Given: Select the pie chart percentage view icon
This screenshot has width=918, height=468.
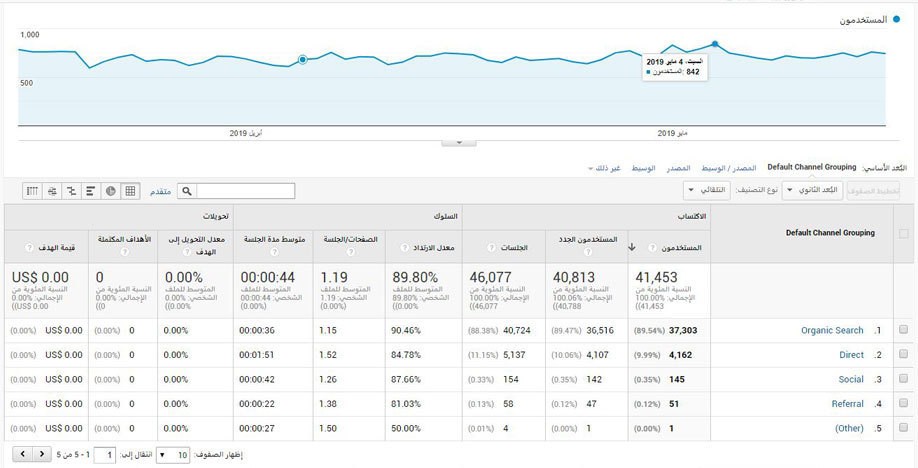Looking at the screenshot, I should [111, 191].
